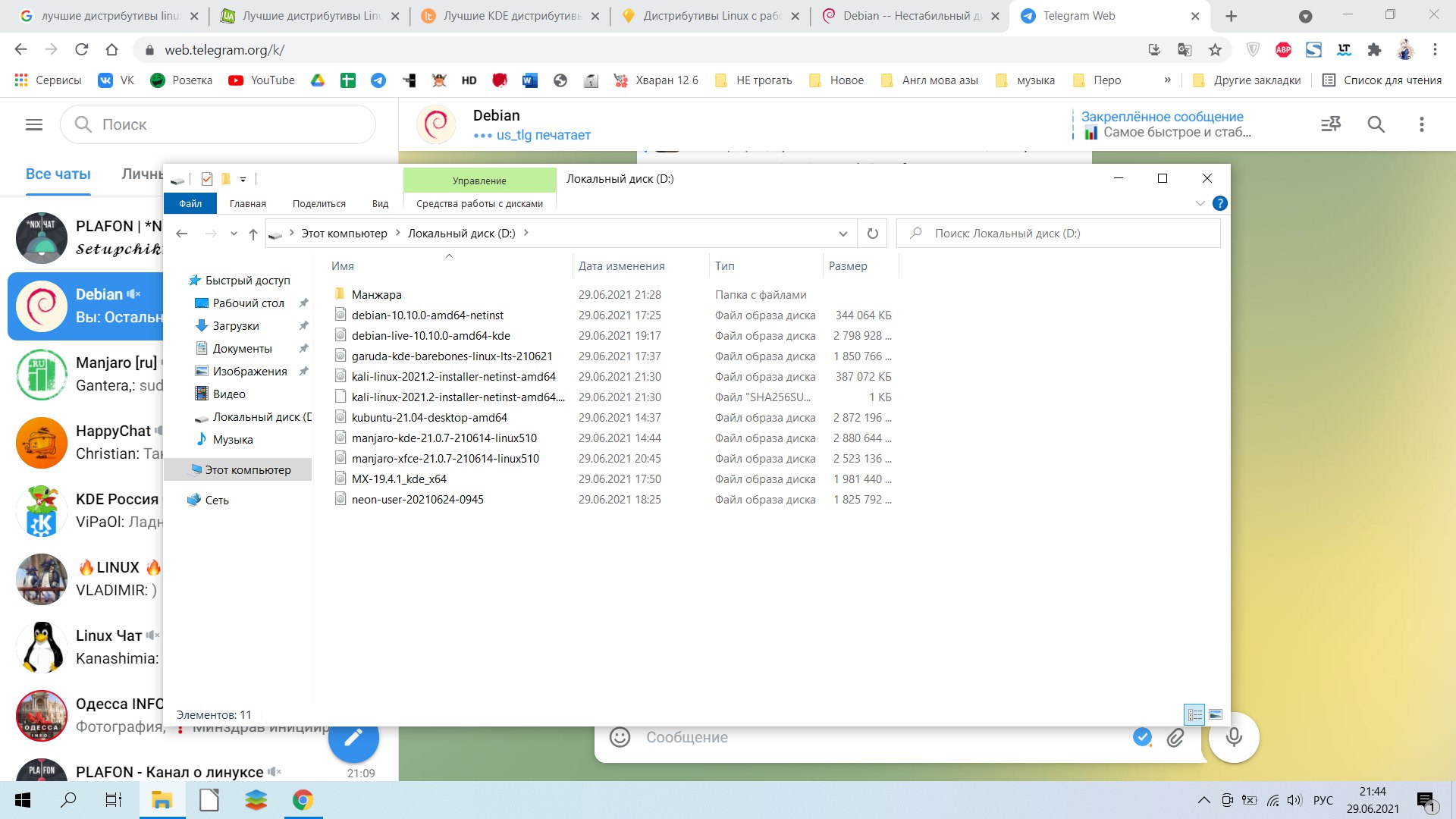The width and height of the screenshot is (1456, 819).
Task: Open new Chrome tab with plus
Action: click(x=1231, y=16)
